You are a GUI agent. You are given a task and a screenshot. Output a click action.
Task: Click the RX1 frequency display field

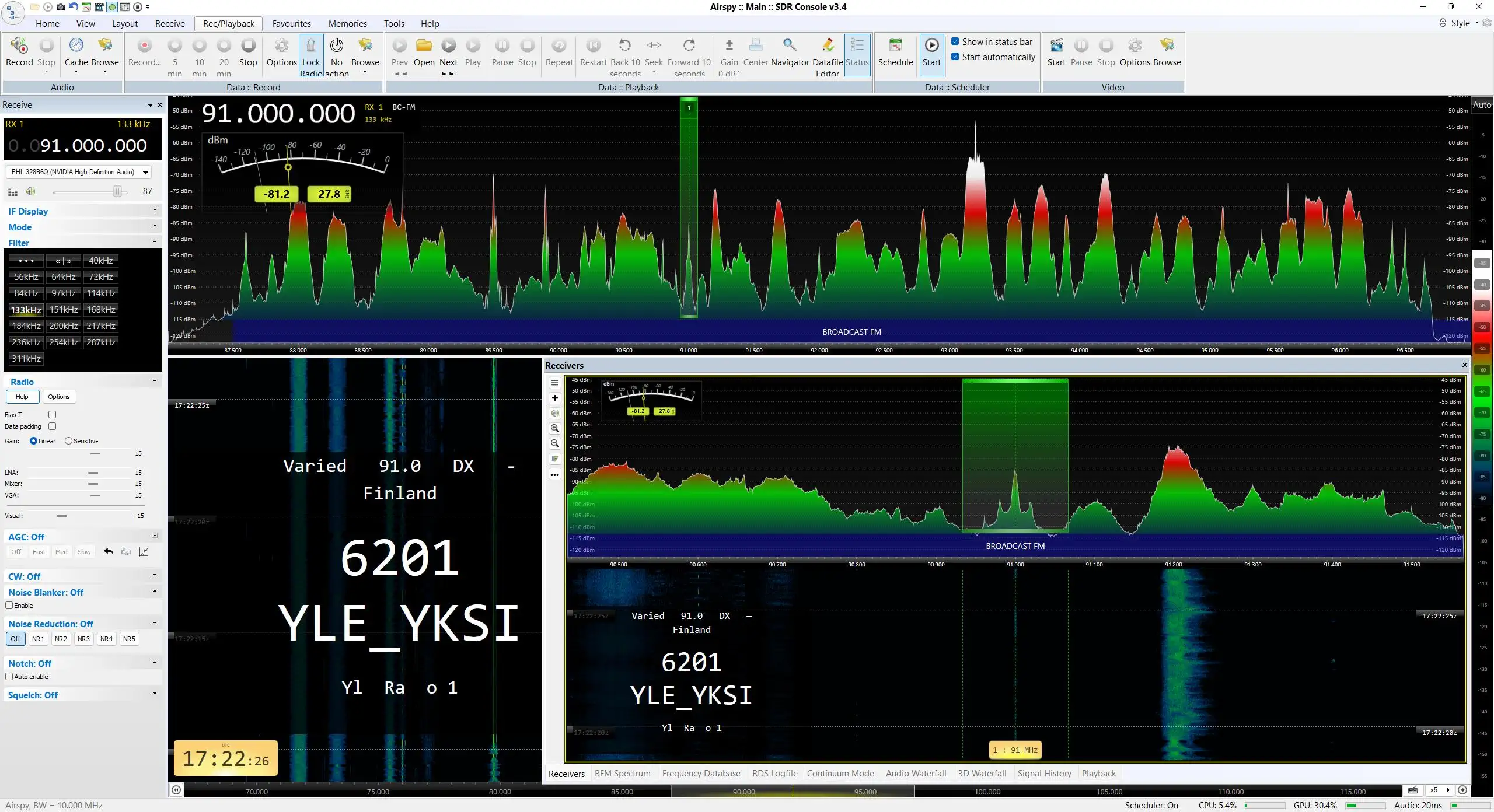tap(82, 145)
